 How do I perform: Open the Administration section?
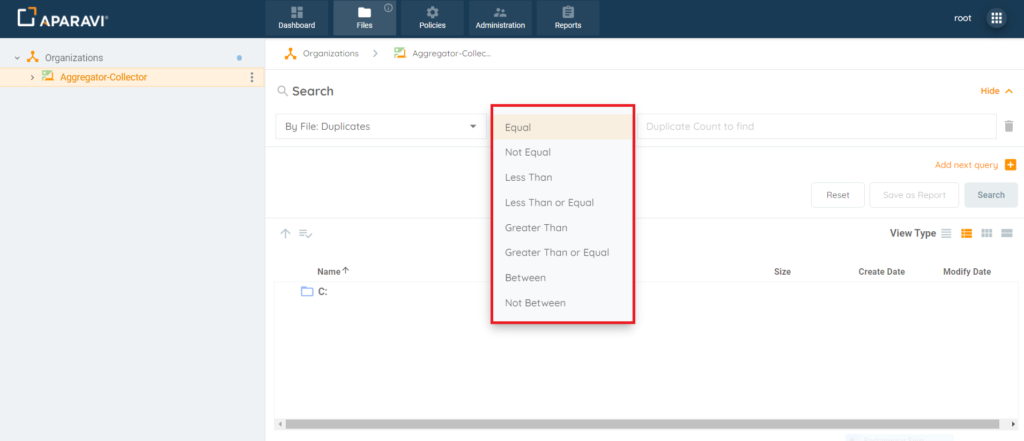point(500,18)
